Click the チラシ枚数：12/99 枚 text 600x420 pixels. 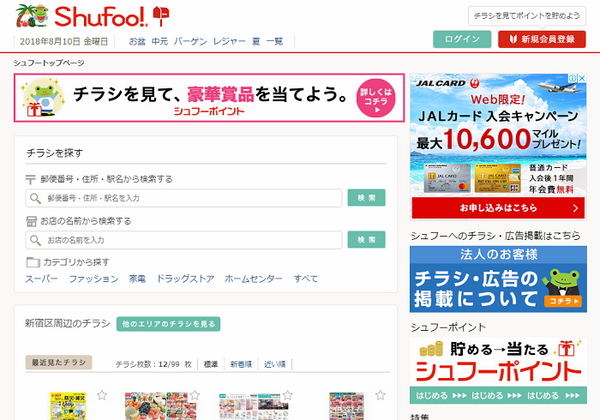[x=153, y=364]
